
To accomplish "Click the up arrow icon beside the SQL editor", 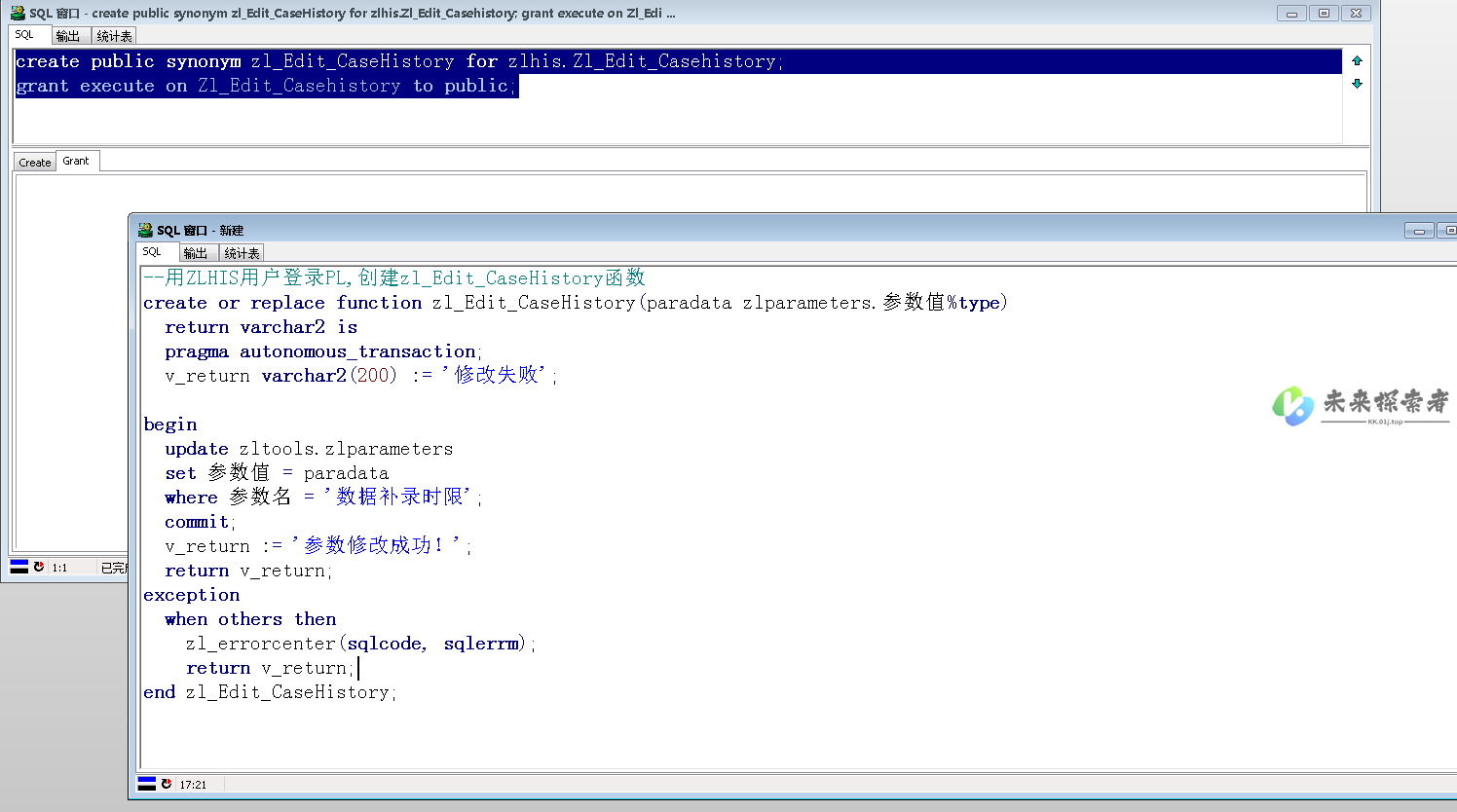I will 1357,60.
